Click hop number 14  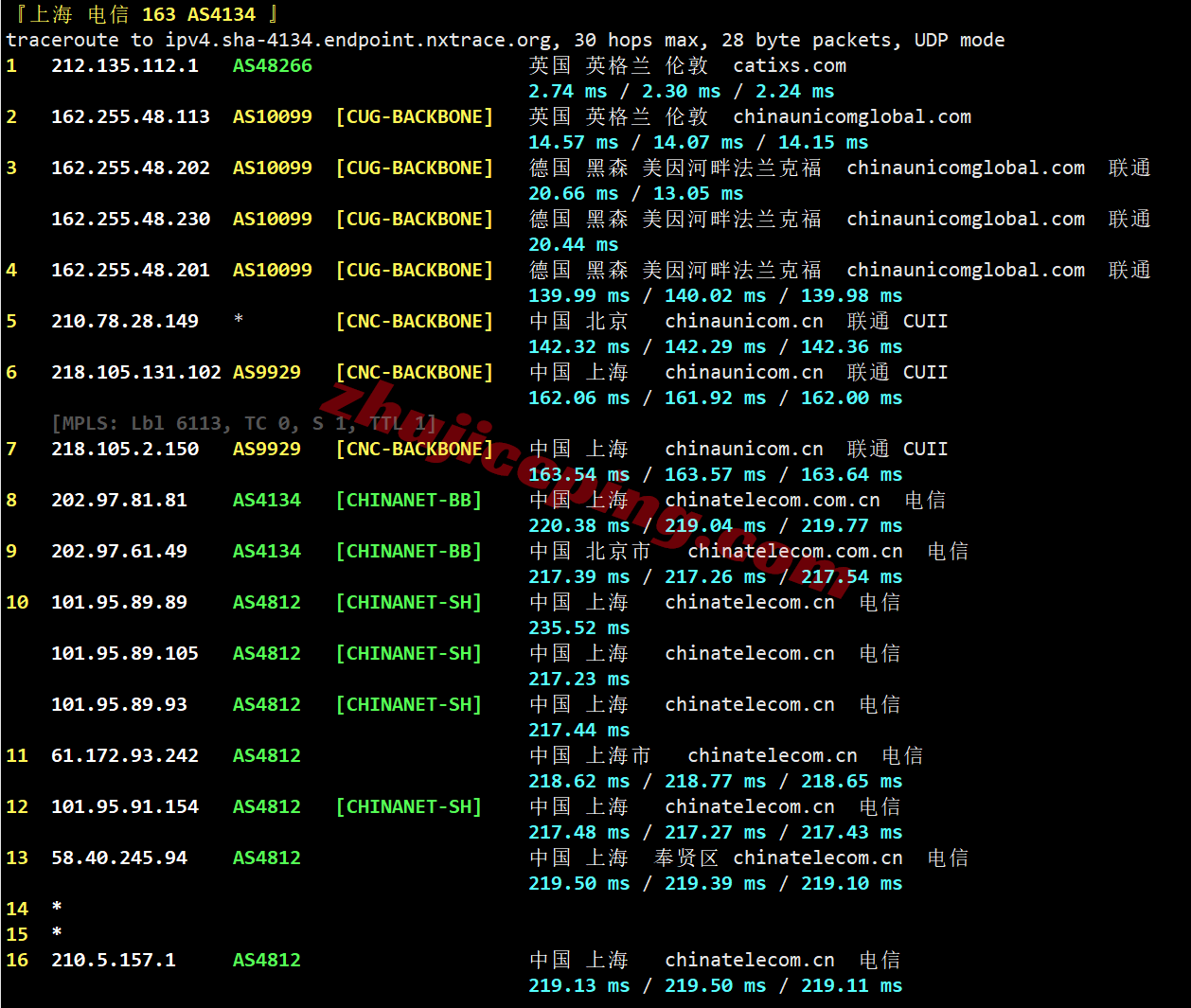click(x=17, y=909)
